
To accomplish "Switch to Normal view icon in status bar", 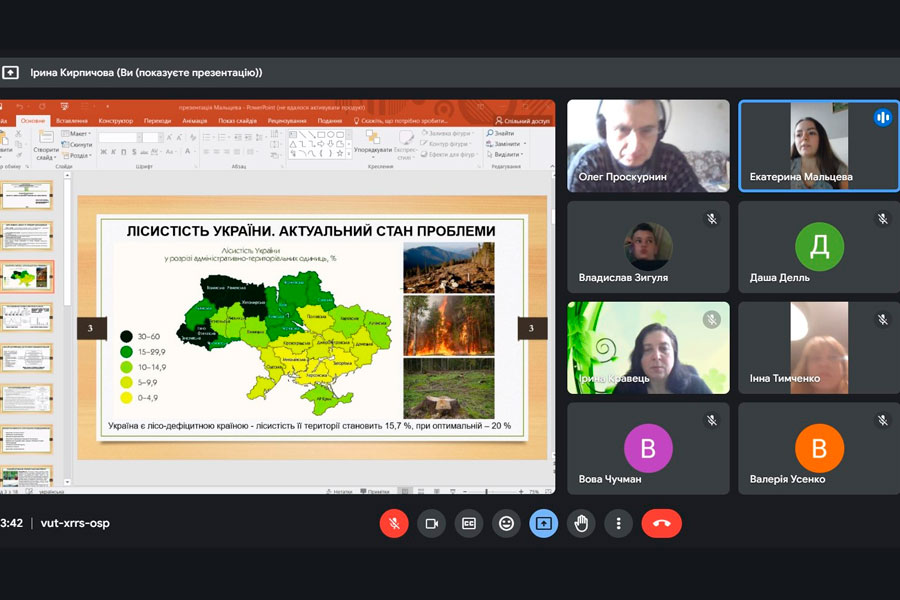I will tap(405, 491).
